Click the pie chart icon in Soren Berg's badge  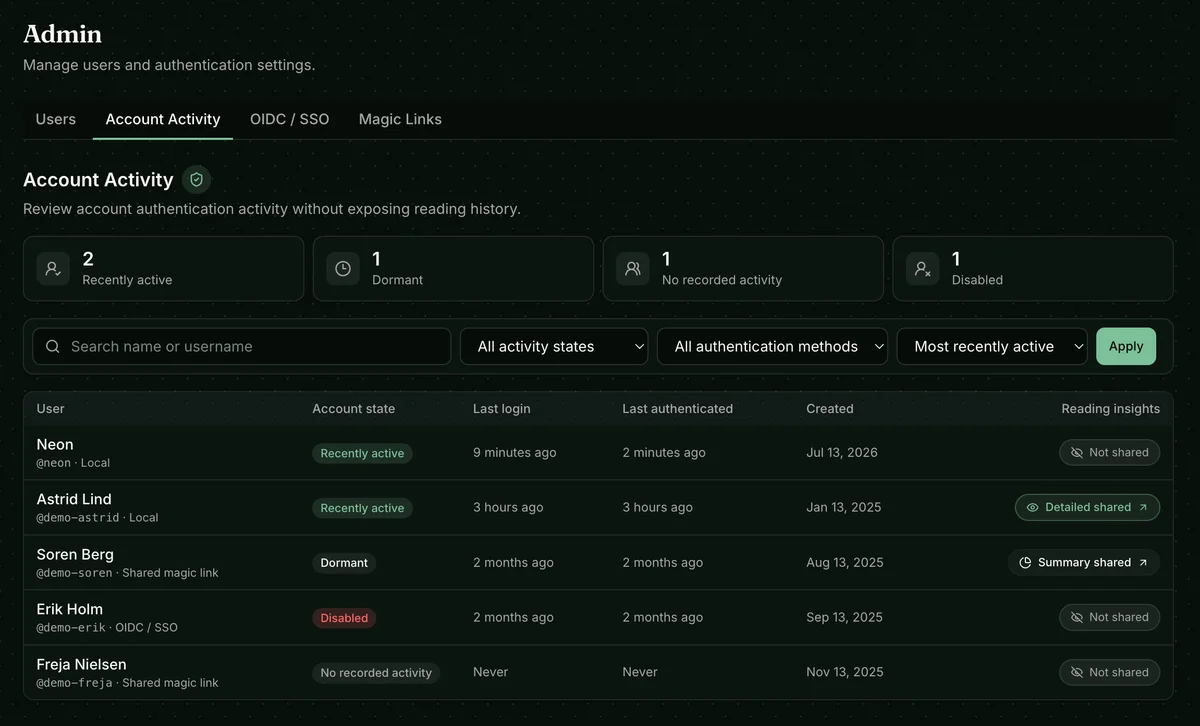tap(1025, 562)
